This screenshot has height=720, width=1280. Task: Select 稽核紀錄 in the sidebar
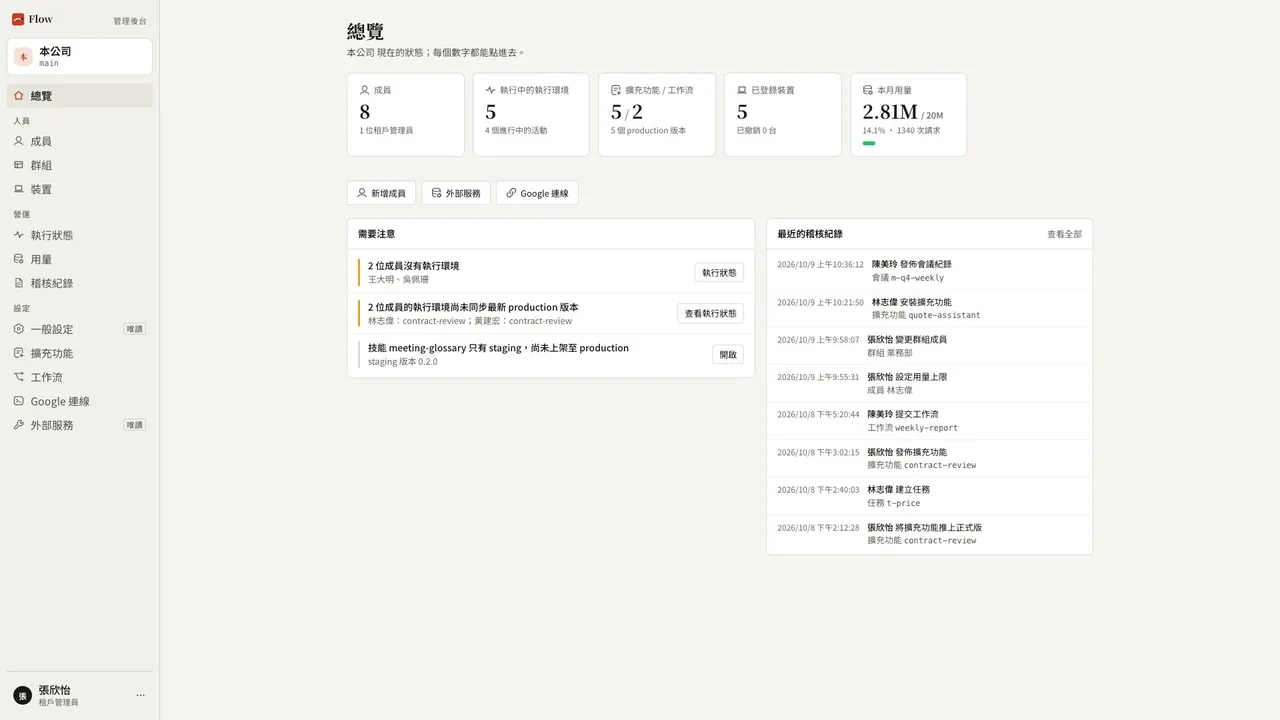click(x=80, y=283)
